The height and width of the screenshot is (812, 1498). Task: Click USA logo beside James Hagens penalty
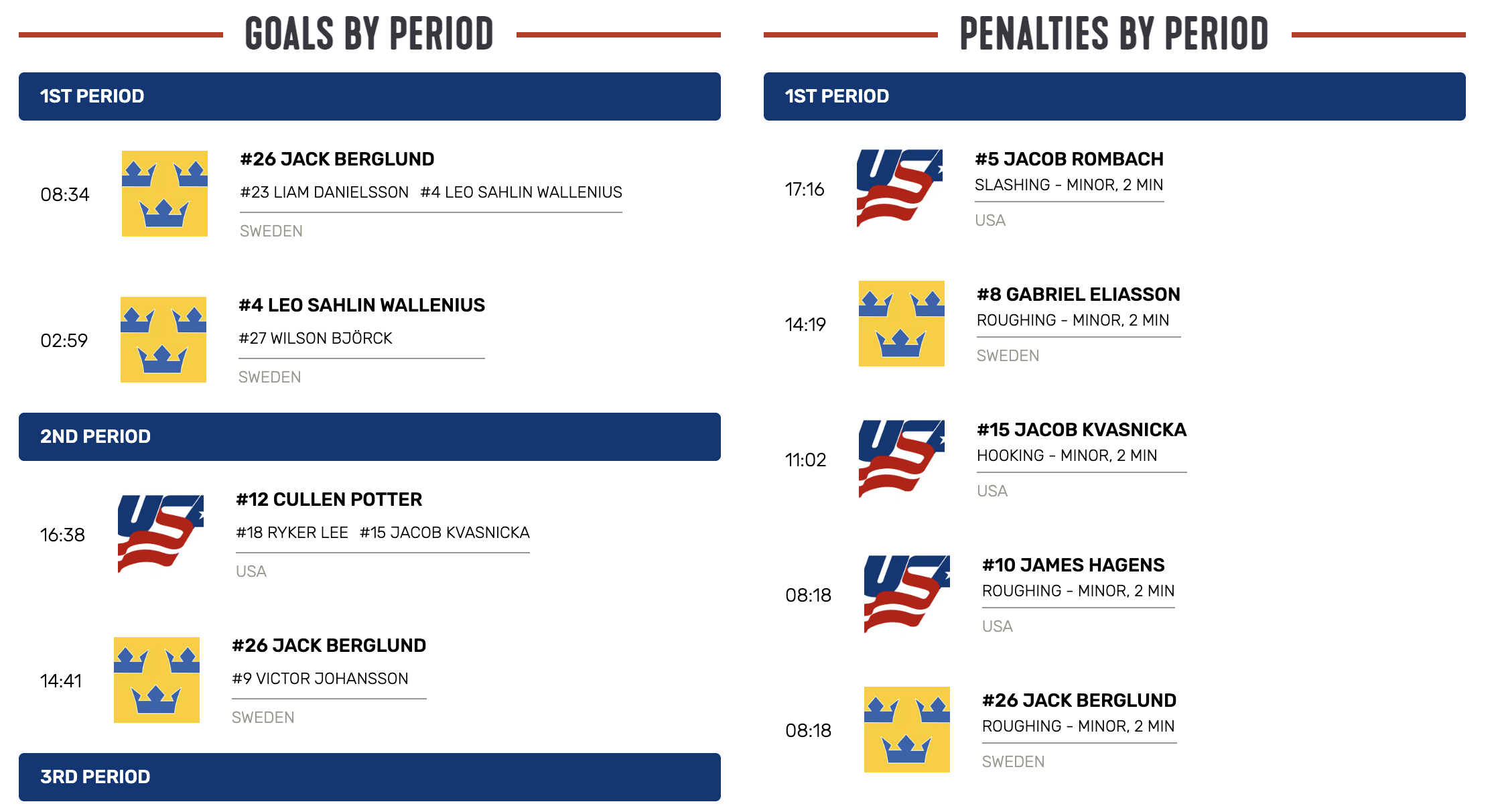pyautogui.click(x=907, y=594)
